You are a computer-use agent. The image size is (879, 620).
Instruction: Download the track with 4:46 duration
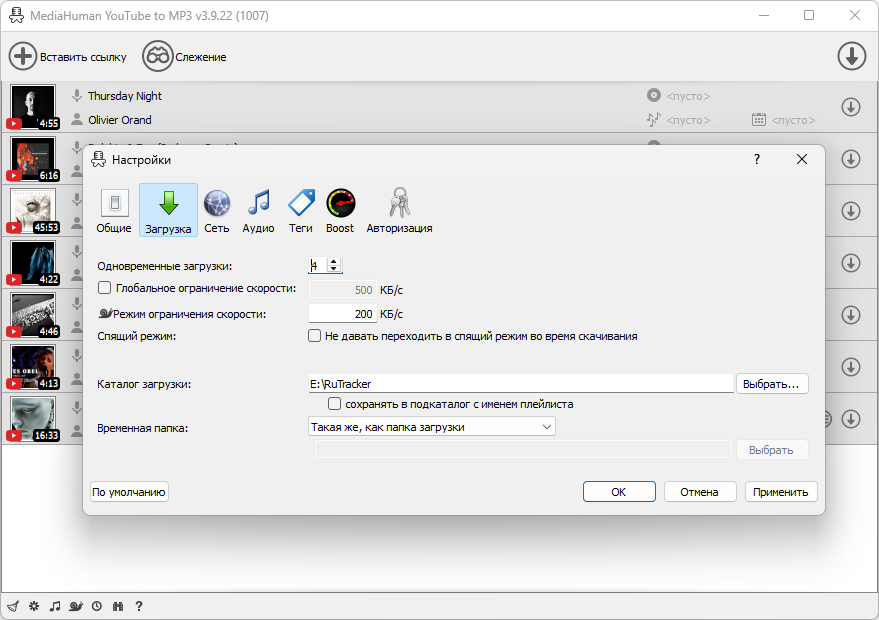click(850, 314)
